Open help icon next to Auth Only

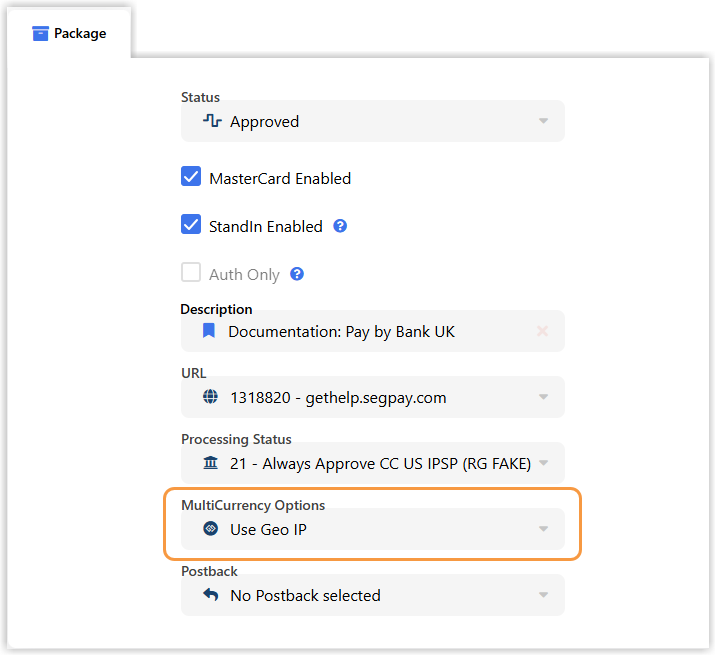(x=297, y=274)
